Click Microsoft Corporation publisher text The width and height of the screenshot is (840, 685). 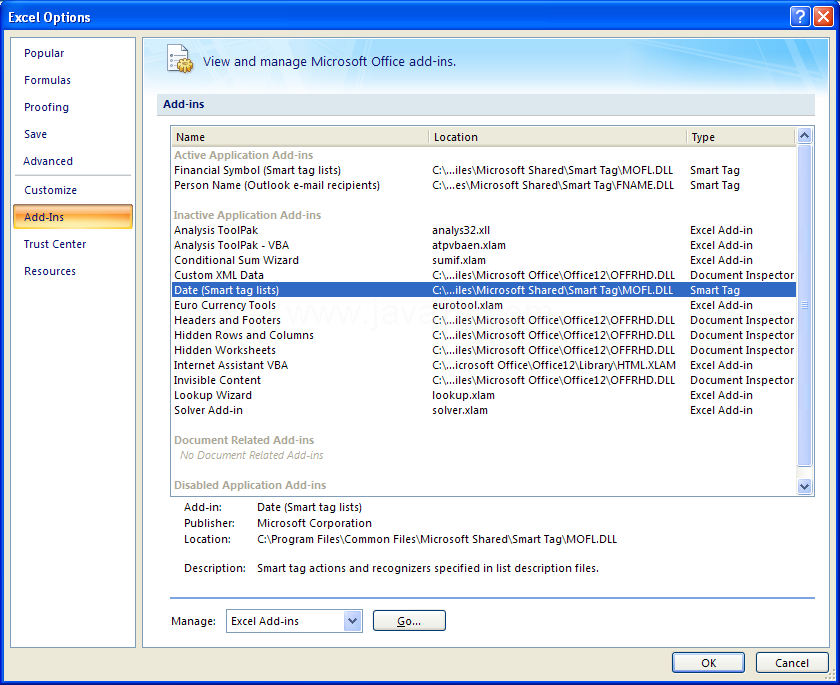point(314,523)
